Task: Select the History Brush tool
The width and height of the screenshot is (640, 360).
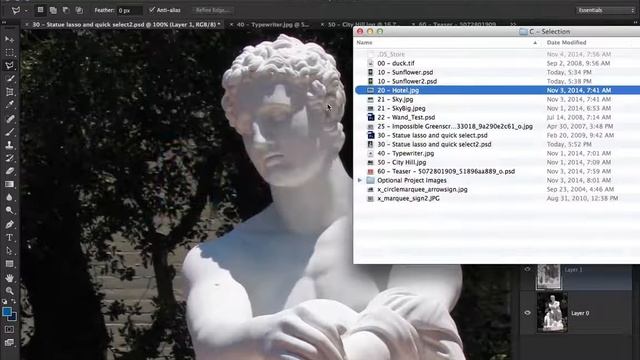Action: pyautogui.click(x=9, y=158)
